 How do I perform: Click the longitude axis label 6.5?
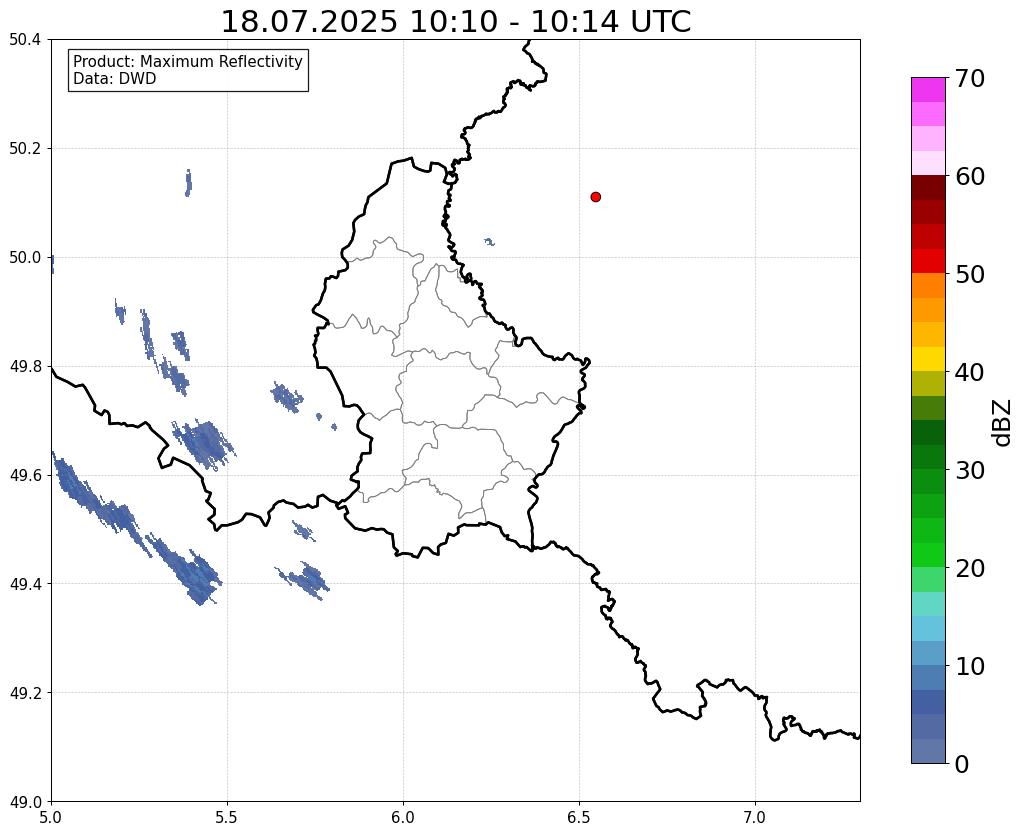point(579,818)
